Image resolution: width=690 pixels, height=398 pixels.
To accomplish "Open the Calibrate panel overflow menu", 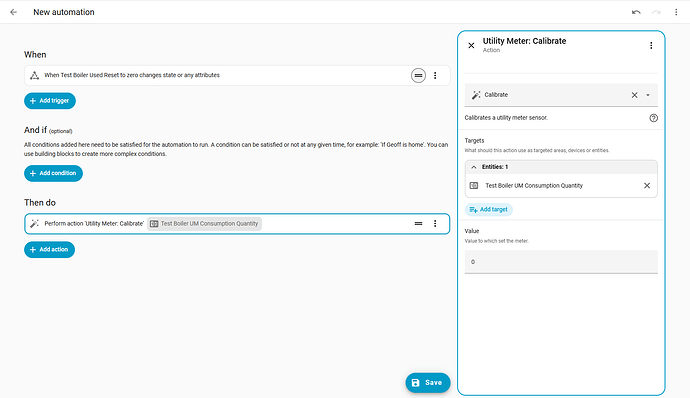I will (x=651, y=45).
